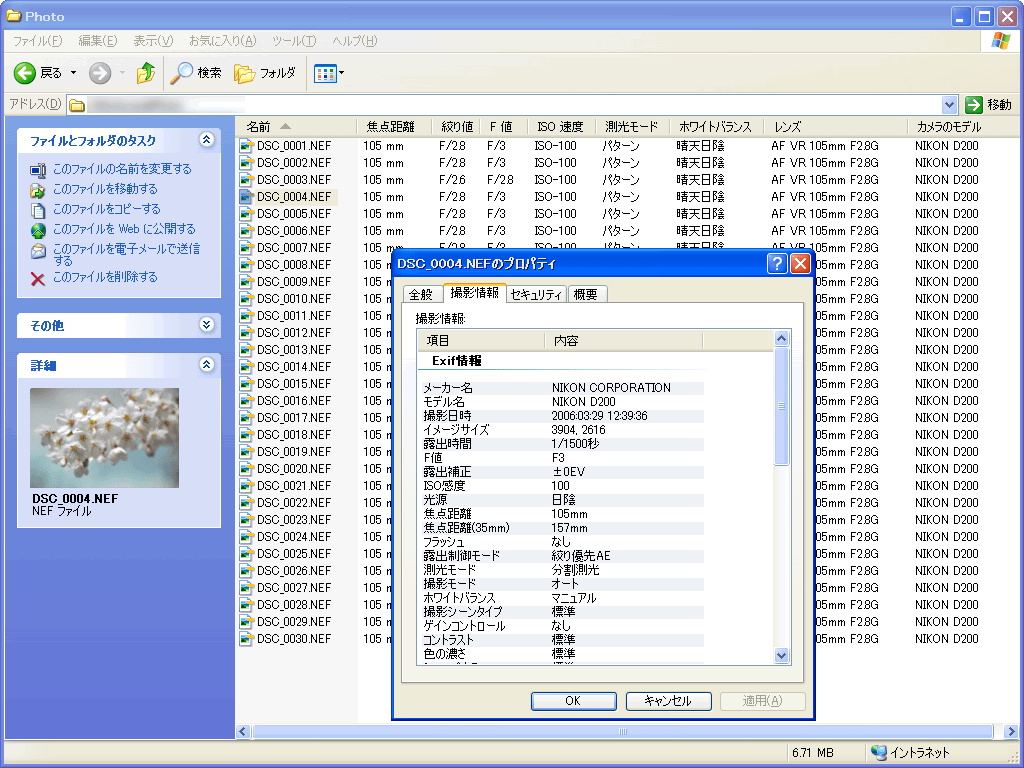Select file DSC_0001.NEF

pyautogui.click(x=294, y=146)
